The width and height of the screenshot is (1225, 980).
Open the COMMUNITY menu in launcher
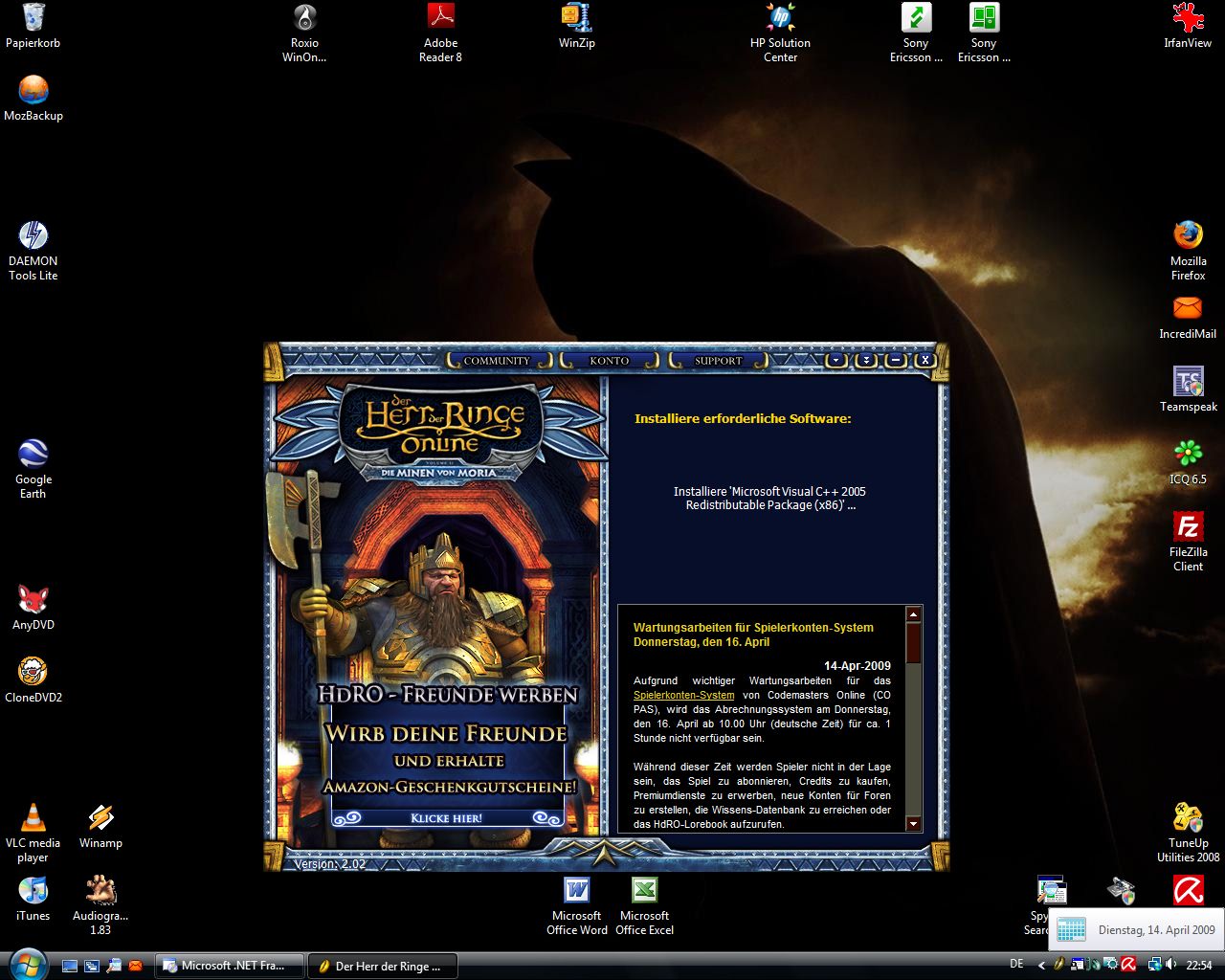497,361
